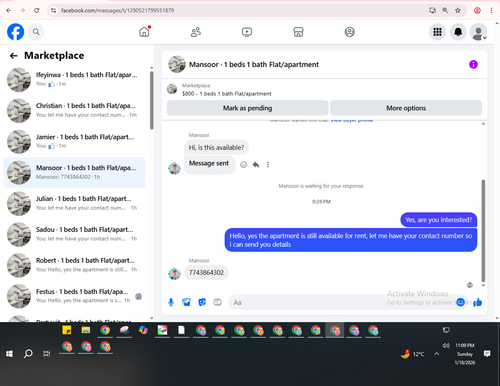Attach a photo with the image icon
This screenshot has height=386, width=500.
tap(186, 302)
